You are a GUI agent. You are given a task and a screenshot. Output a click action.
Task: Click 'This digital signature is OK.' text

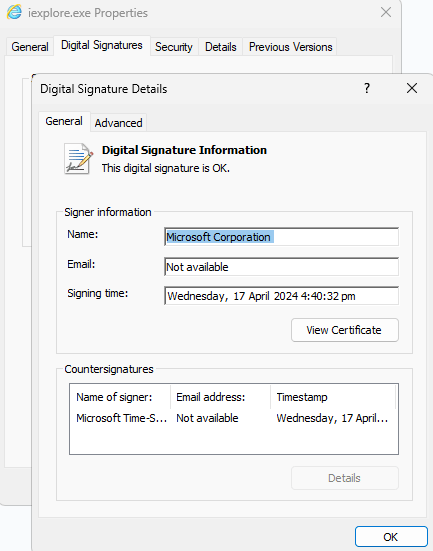click(x=166, y=168)
